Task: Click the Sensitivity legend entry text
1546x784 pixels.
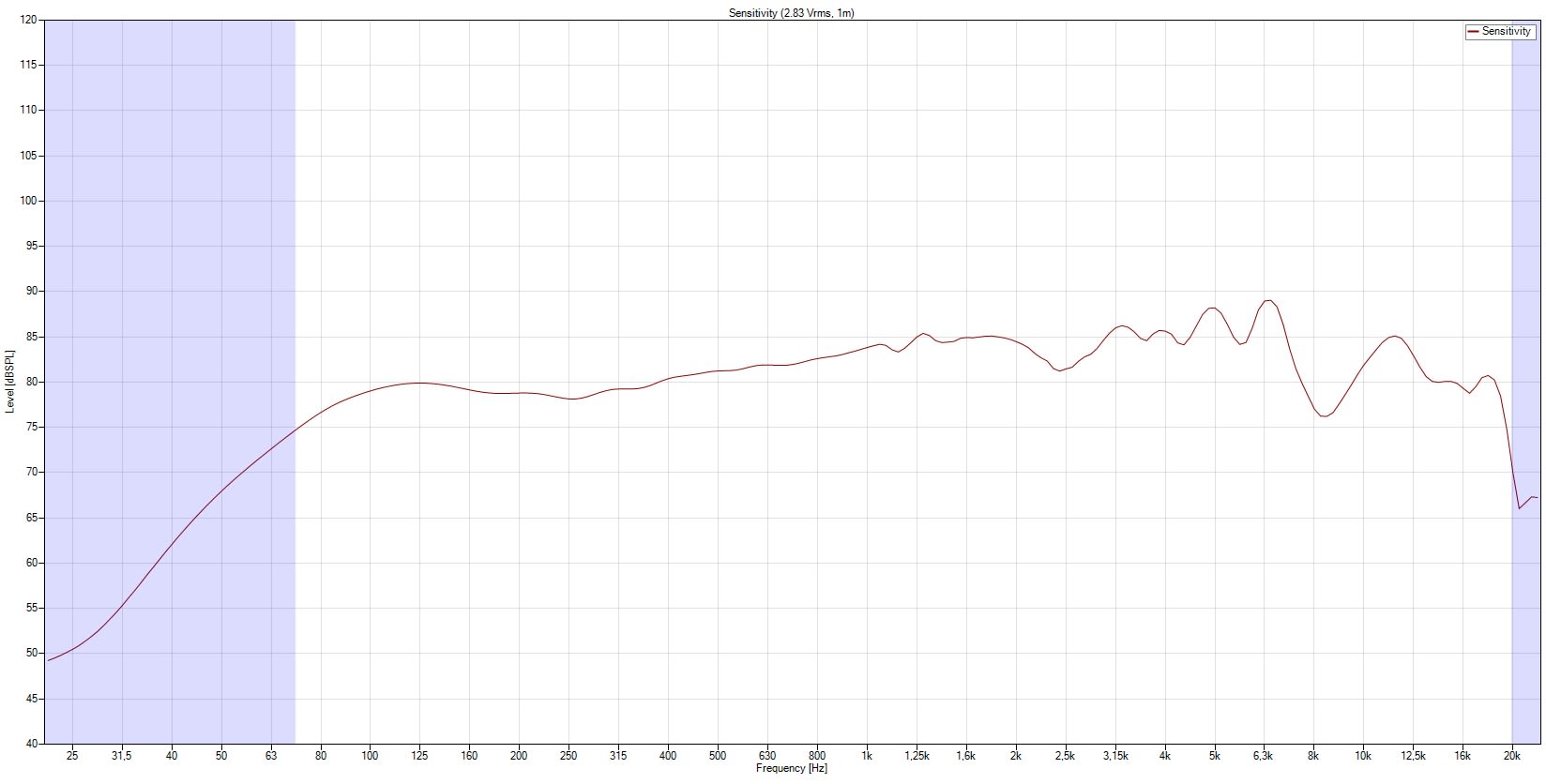Action: tap(1507, 31)
